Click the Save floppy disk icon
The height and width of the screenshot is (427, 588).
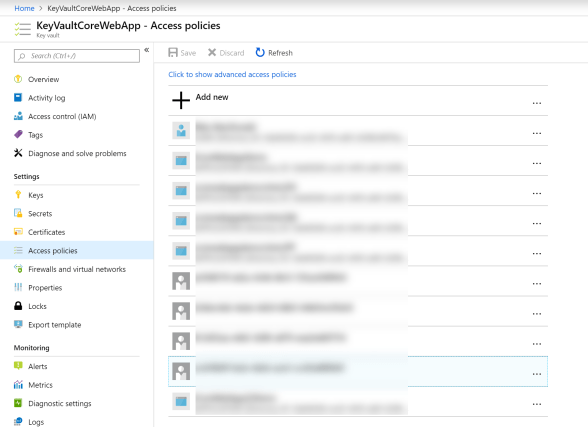(x=173, y=52)
